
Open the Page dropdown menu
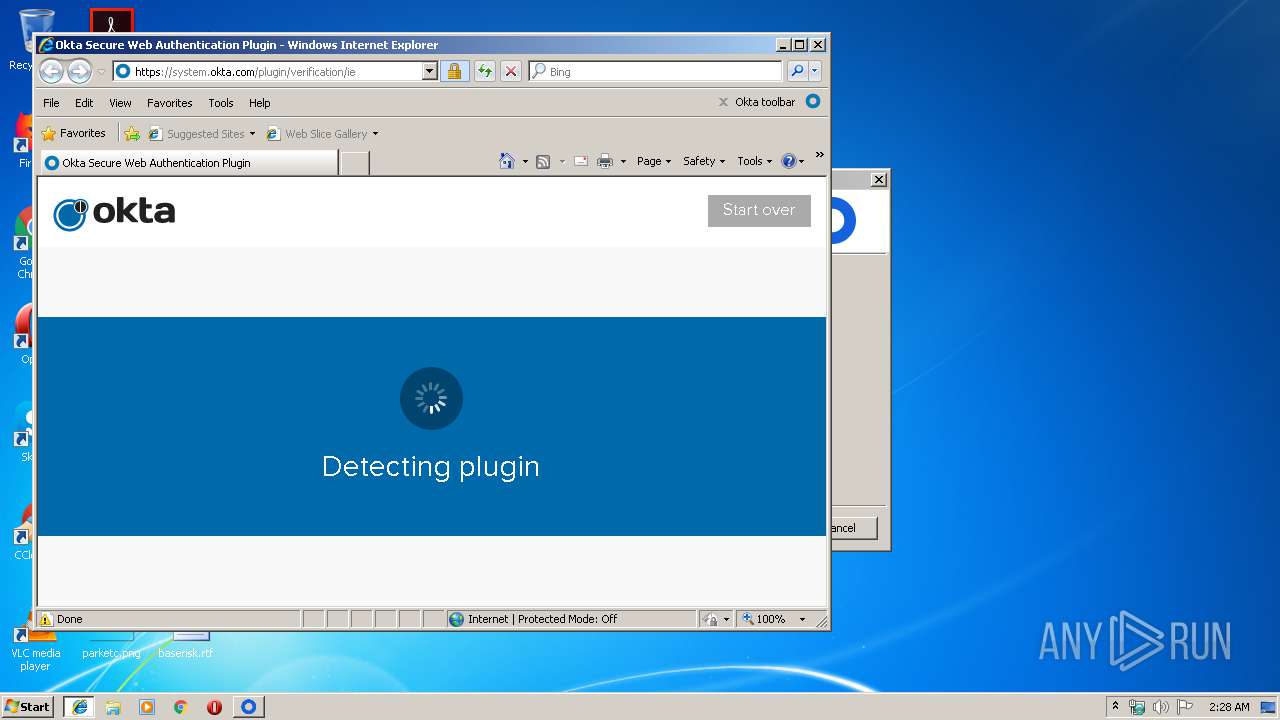click(654, 161)
